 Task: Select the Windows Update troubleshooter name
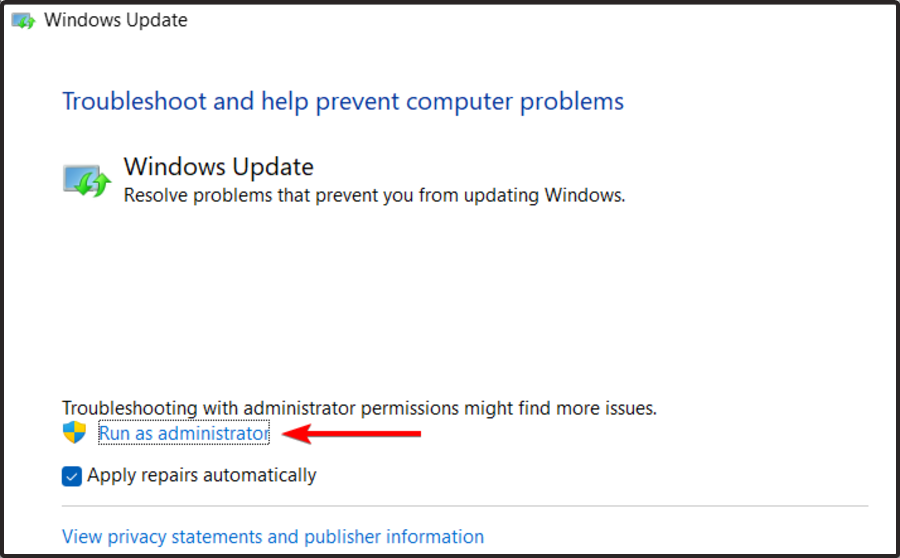pyautogui.click(x=219, y=166)
